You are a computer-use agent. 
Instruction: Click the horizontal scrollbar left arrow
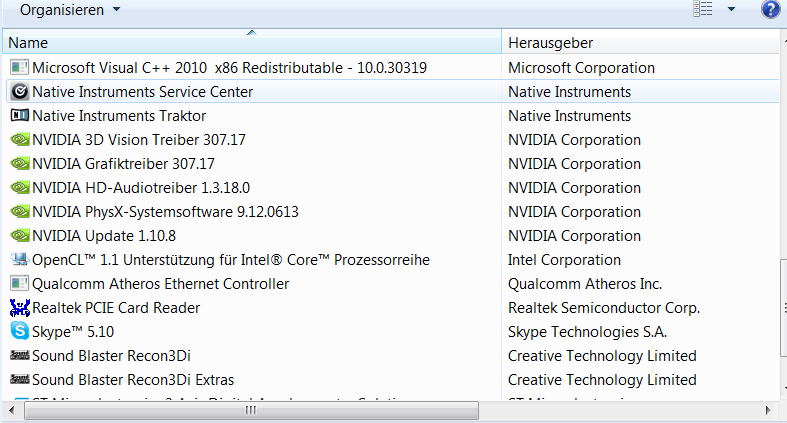point(12,410)
